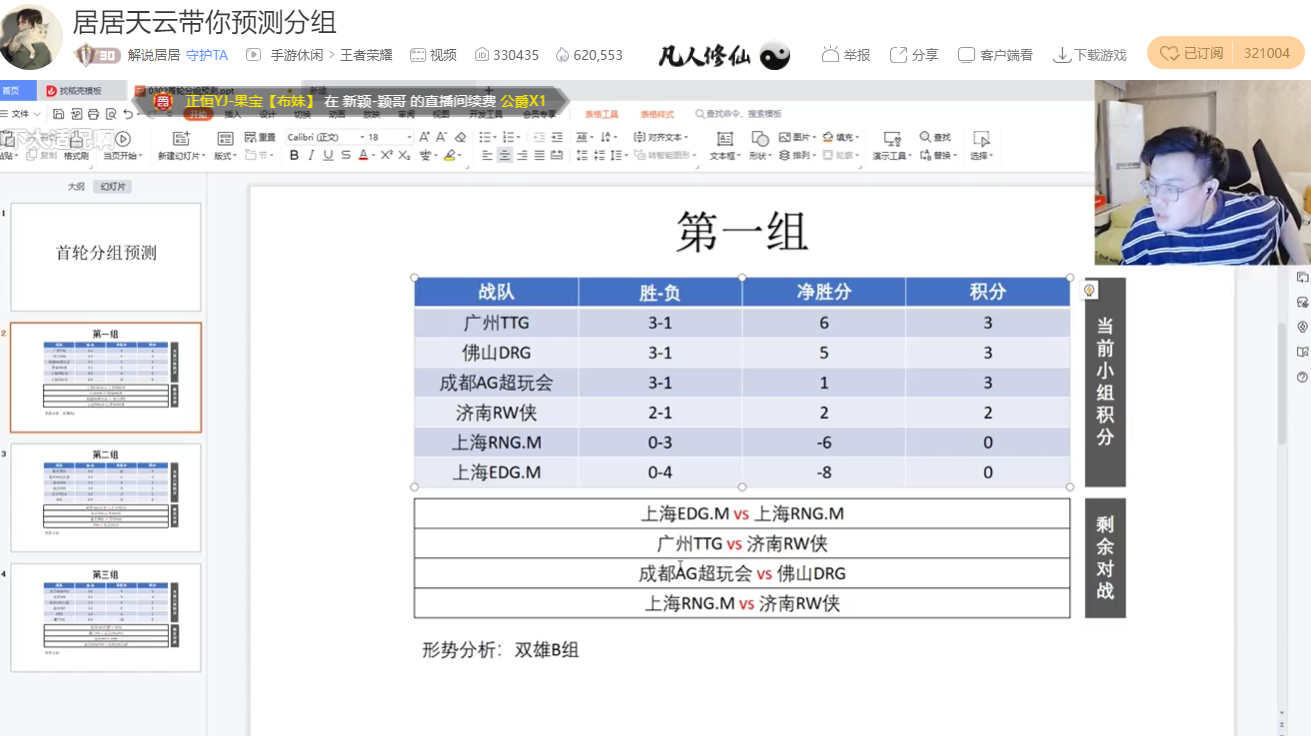The width and height of the screenshot is (1311, 736).
Task: Click the 分享 share link
Action: [913, 54]
